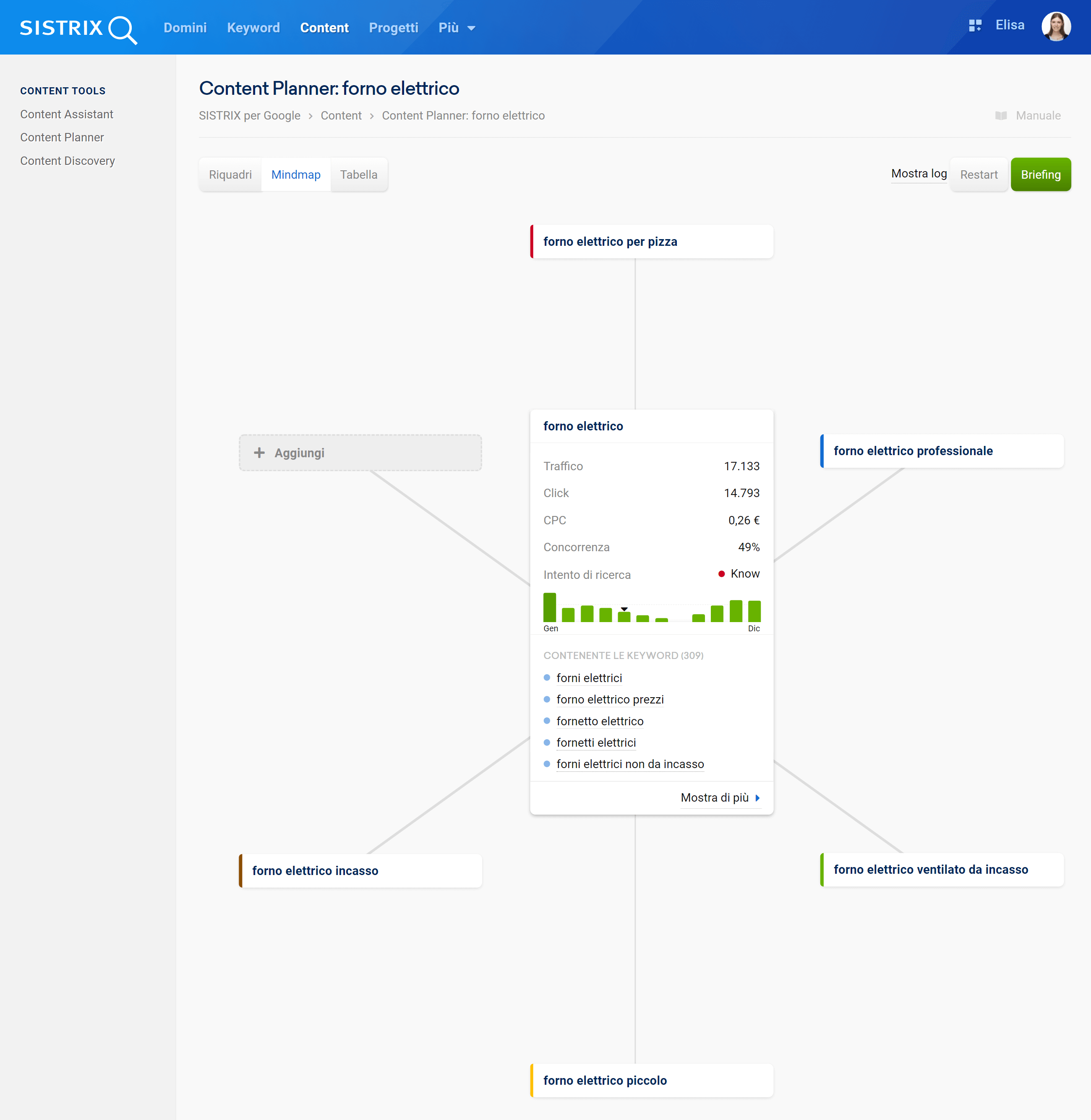Open the forni elettrici keyword link

tap(589, 678)
